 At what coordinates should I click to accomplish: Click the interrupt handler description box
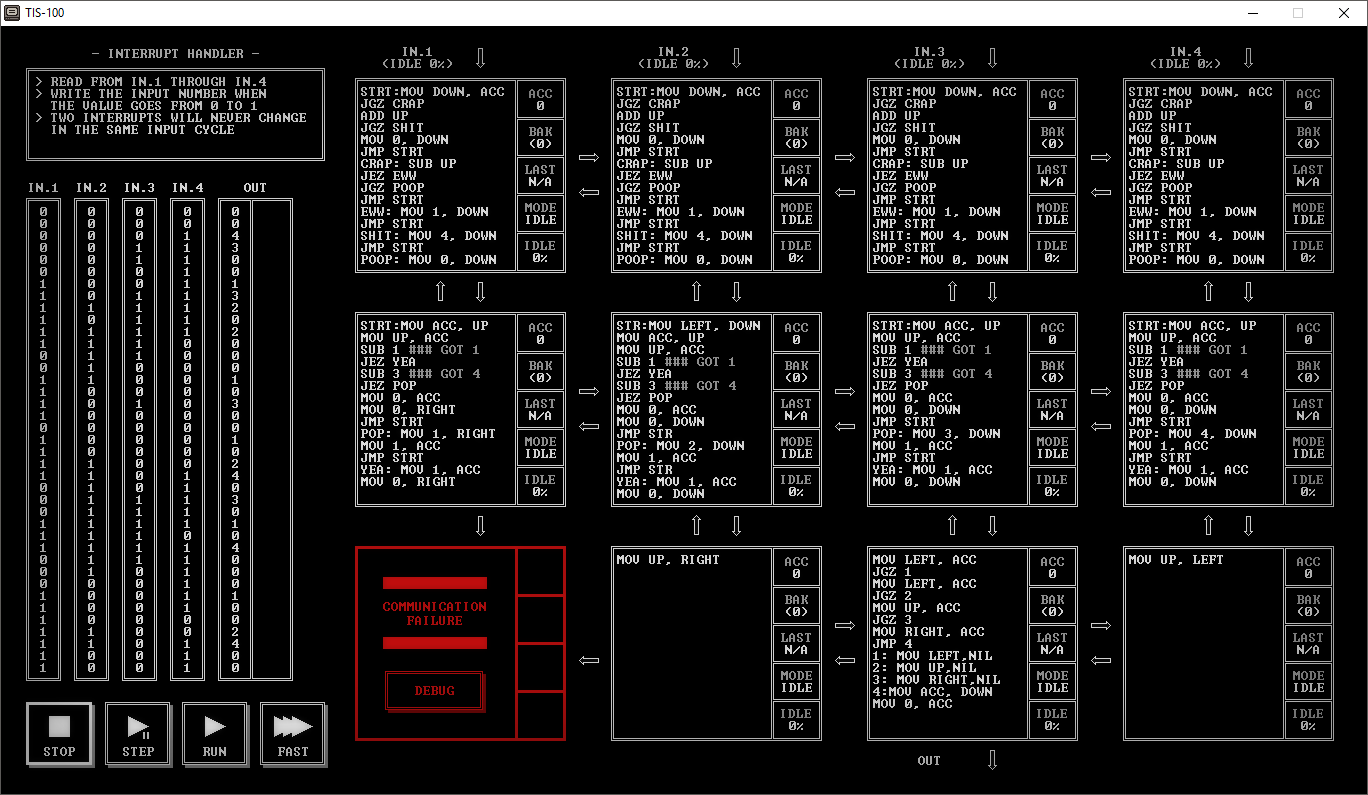point(175,114)
